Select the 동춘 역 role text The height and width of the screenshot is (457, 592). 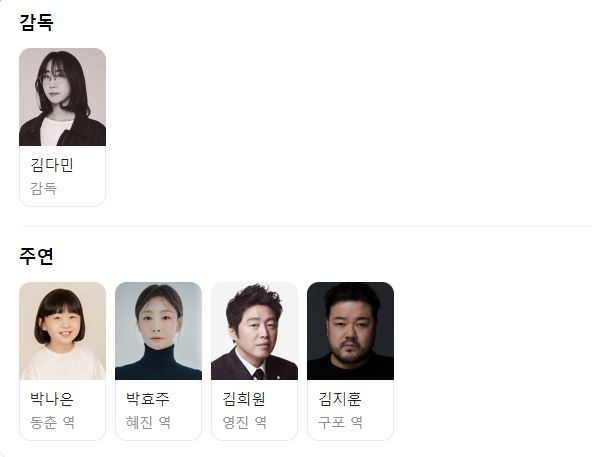click(x=52, y=422)
